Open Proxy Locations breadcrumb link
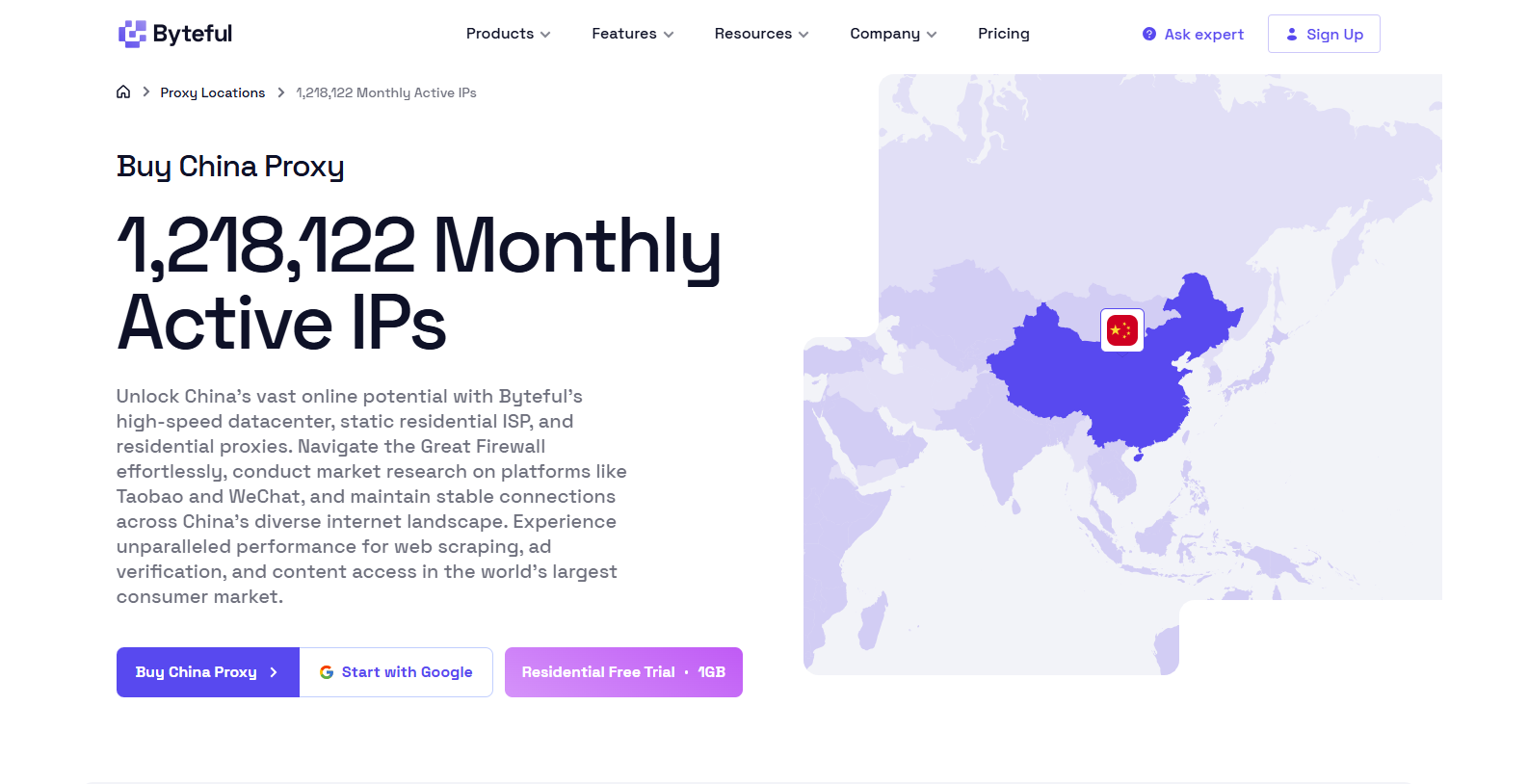Image resolution: width=1528 pixels, height=784 pixels. [213, 92]
